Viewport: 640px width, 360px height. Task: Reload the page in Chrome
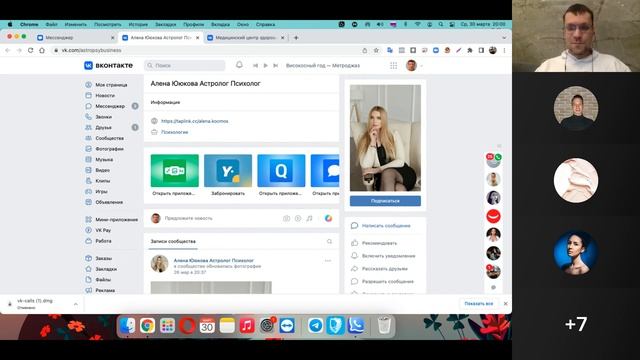(x=31, y=50)
